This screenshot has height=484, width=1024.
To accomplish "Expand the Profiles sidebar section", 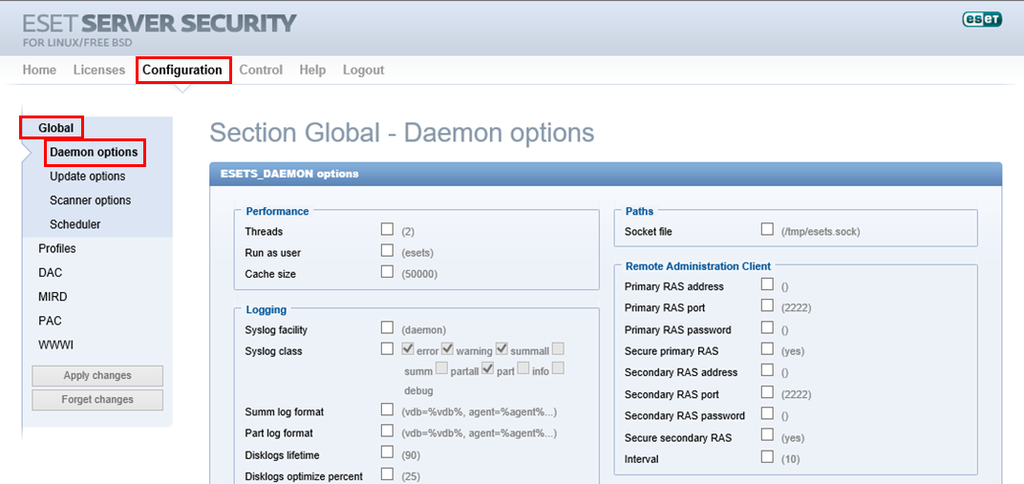I will click(57, 249).
